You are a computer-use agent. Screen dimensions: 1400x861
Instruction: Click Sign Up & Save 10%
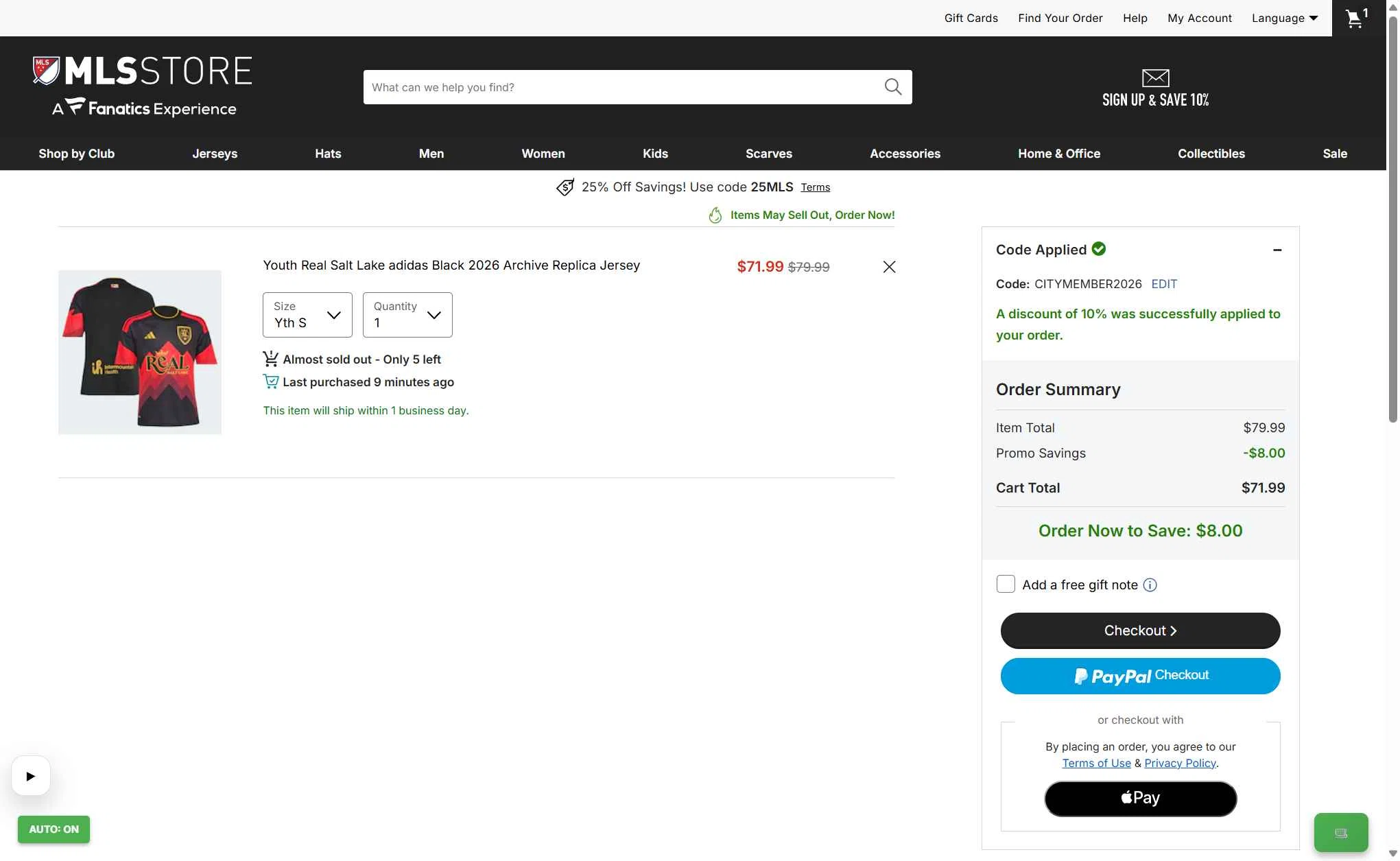1155,99
